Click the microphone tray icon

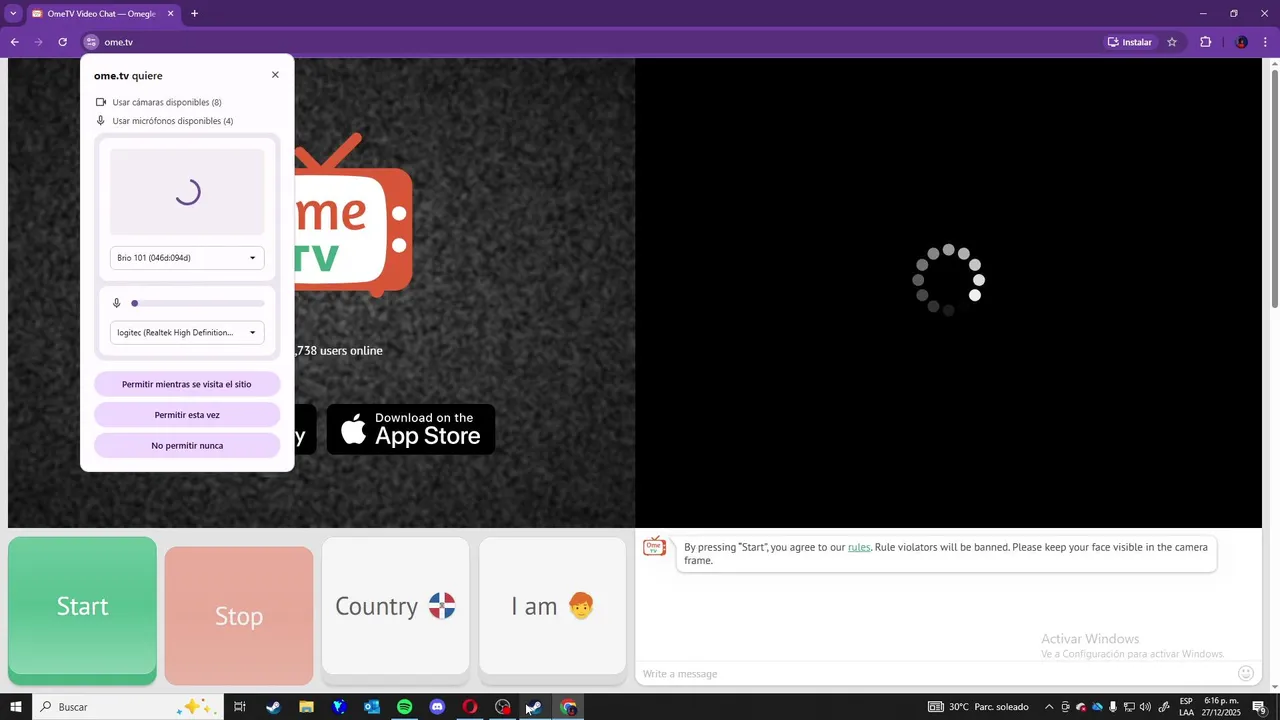pyautogui.click(x=1113, y=707)
